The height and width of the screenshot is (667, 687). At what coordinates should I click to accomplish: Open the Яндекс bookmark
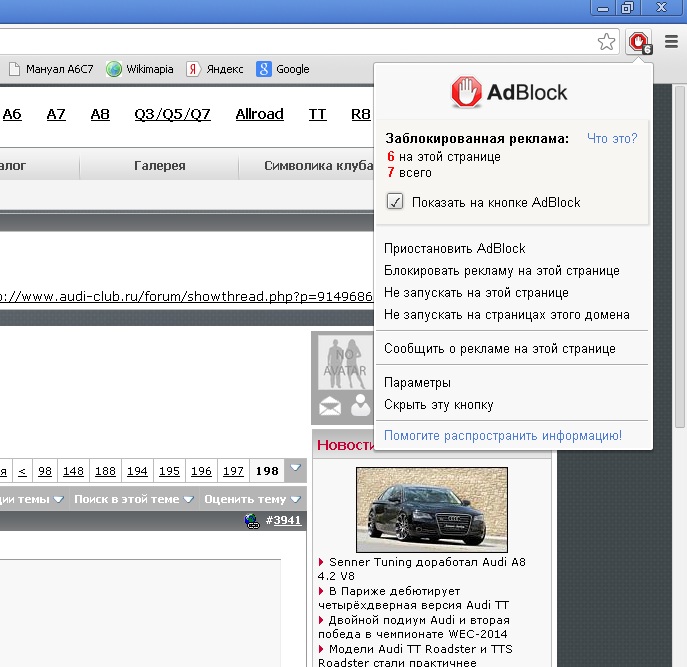[x=215, y=69]
